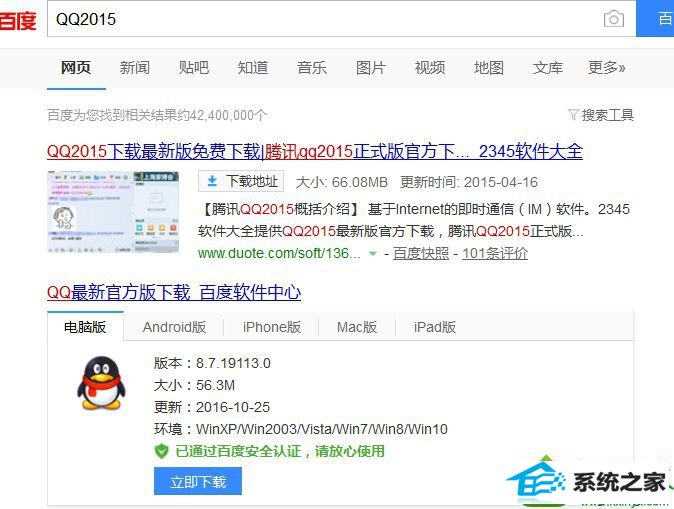
Task: Open the QQ2015下载最新版免费下载 result link
Action: (315, 151)
